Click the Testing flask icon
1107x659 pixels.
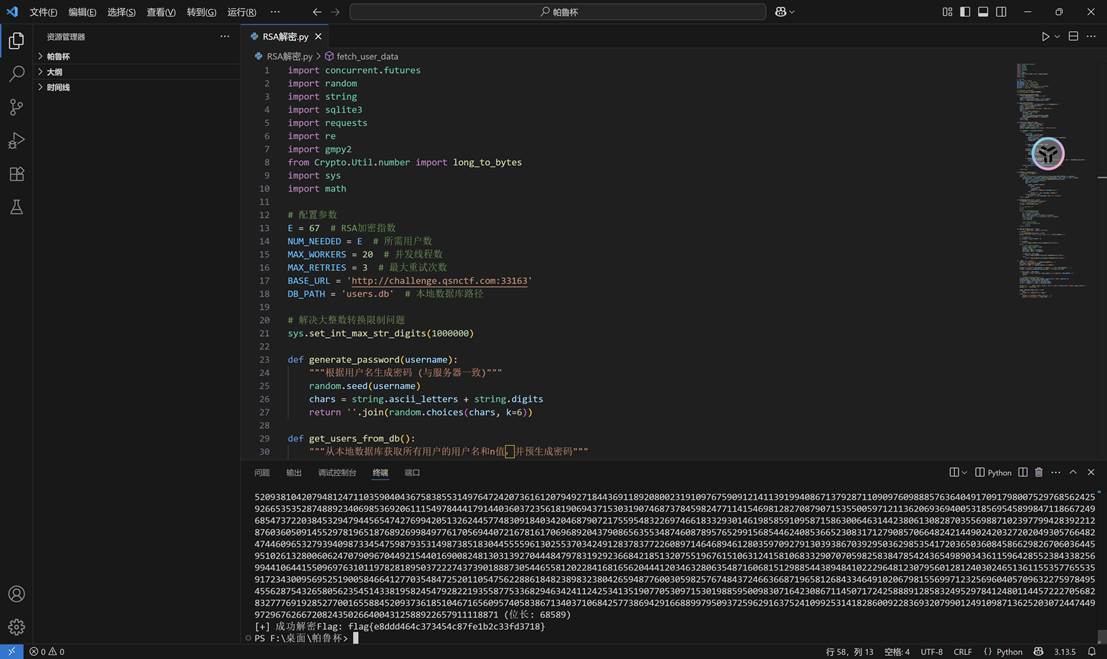[16, 206]
